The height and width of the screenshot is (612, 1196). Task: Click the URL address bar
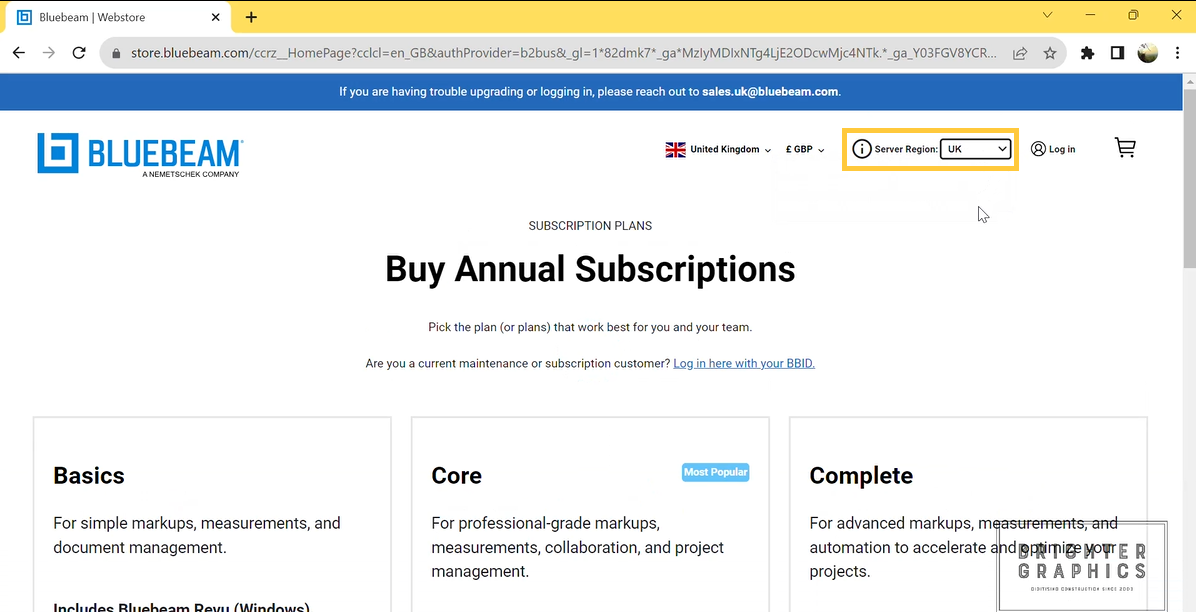(560, 53)
